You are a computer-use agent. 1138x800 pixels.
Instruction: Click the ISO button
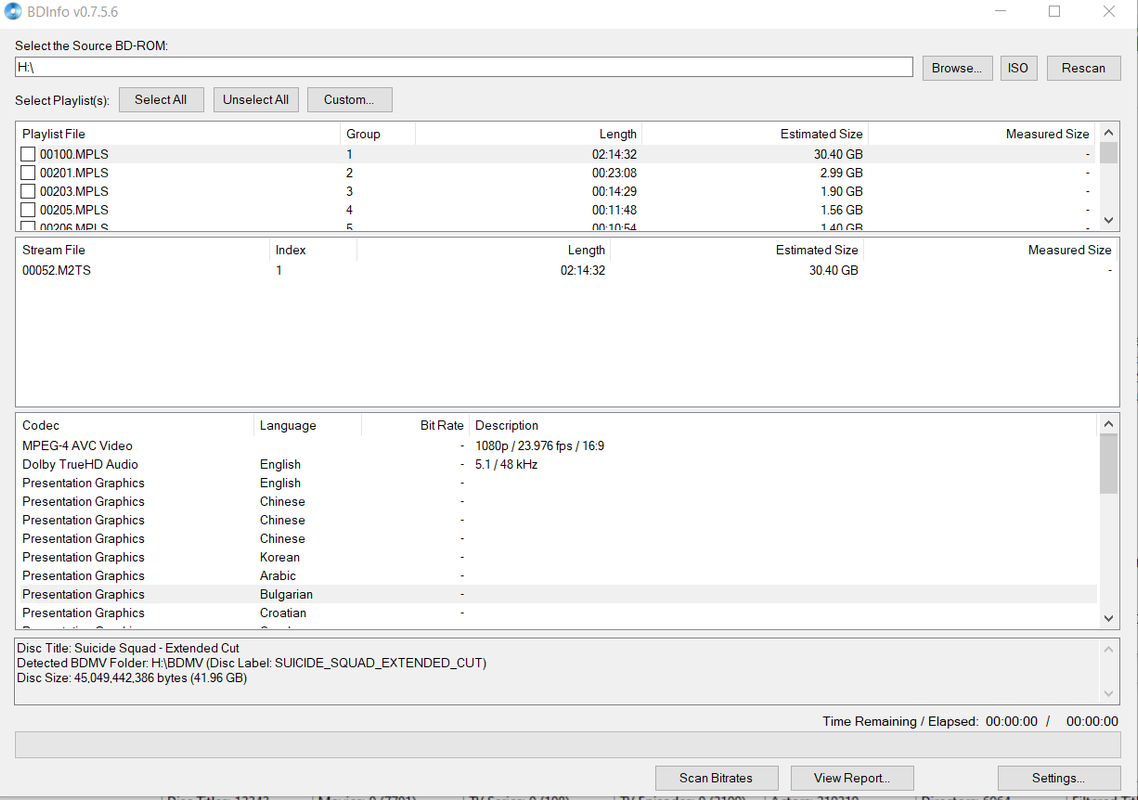[x=1018, y=68]
